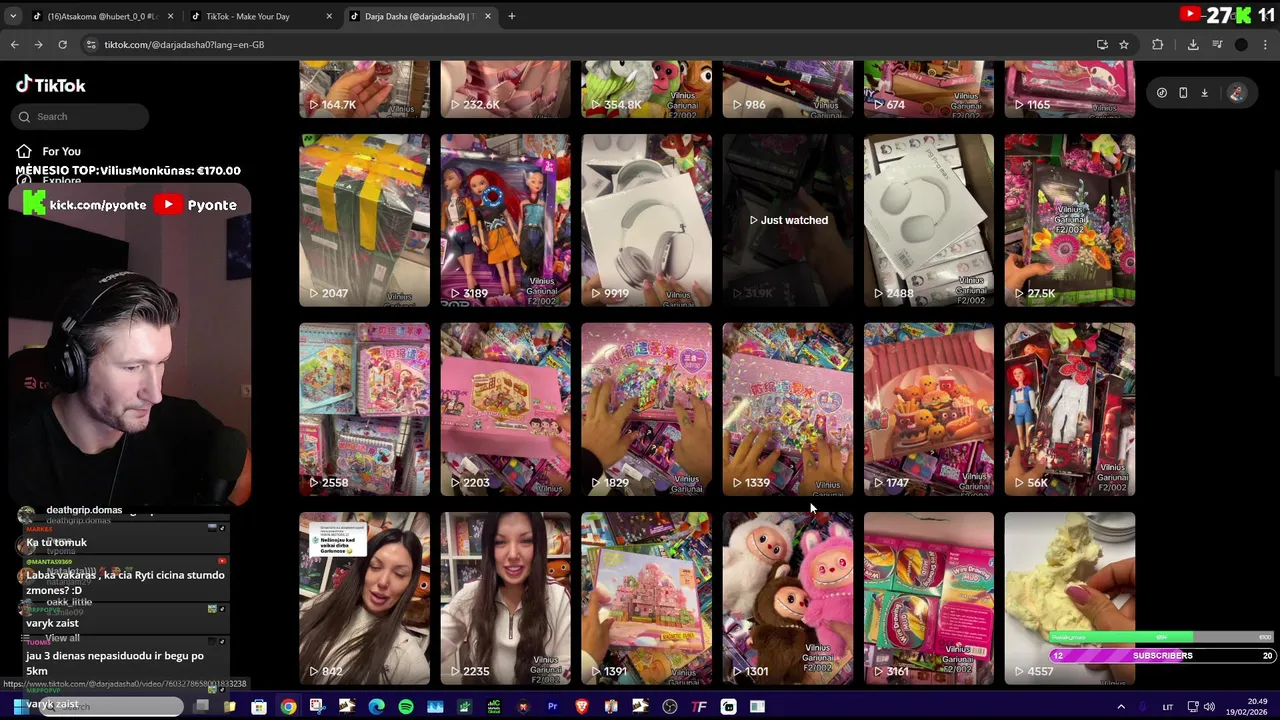
Task: Open the video with 232.6K views
Action: tap(505, 89)
